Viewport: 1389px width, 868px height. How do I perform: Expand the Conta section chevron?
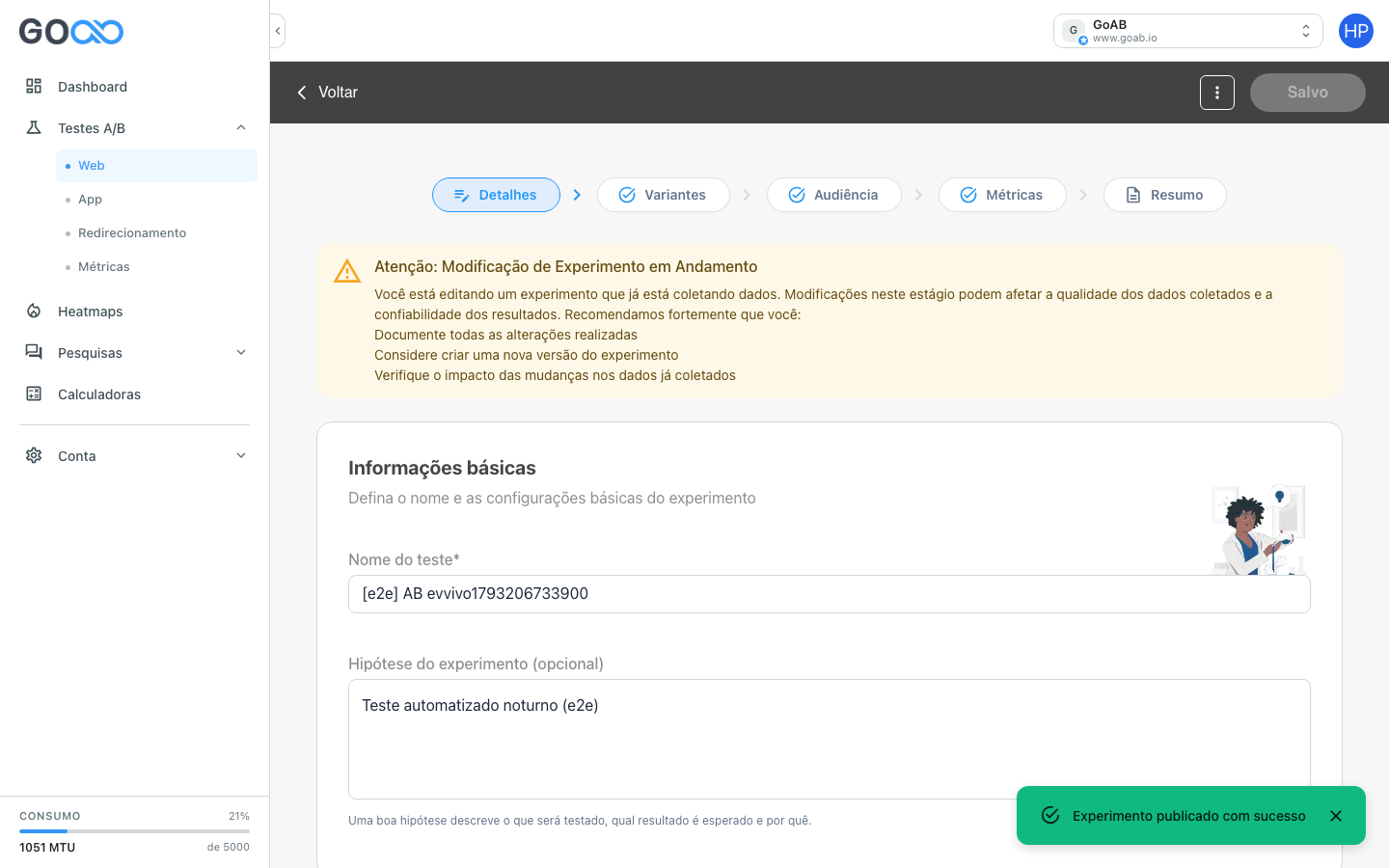pos(241,455)
